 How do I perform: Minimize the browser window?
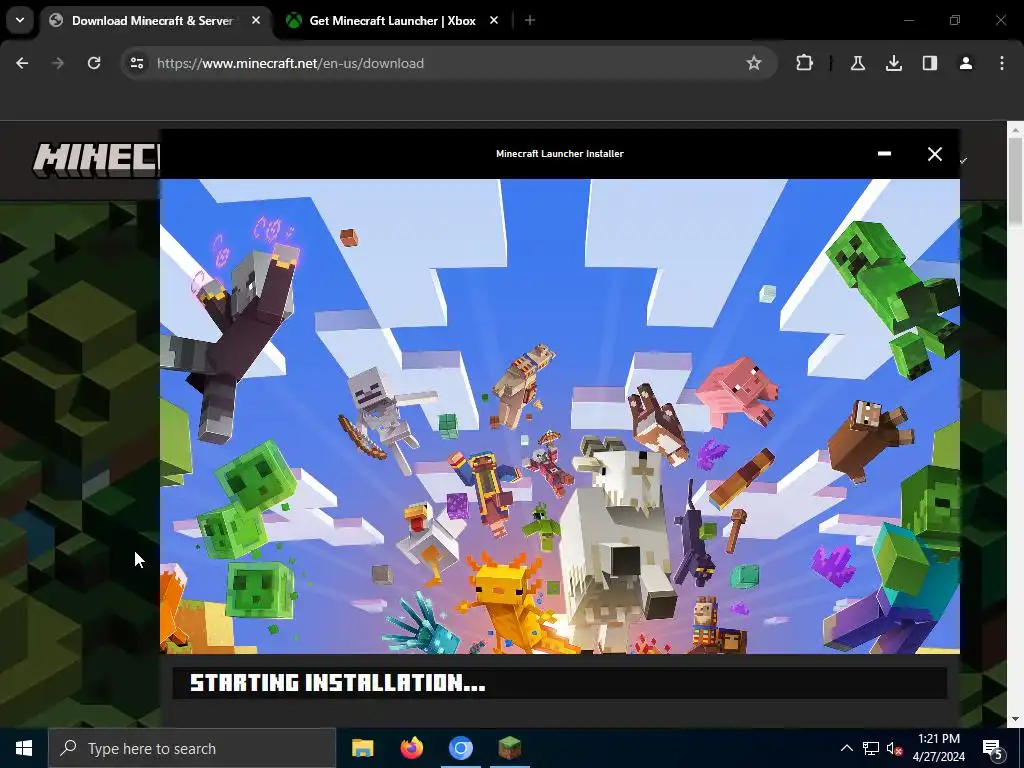tap(908, 21)
